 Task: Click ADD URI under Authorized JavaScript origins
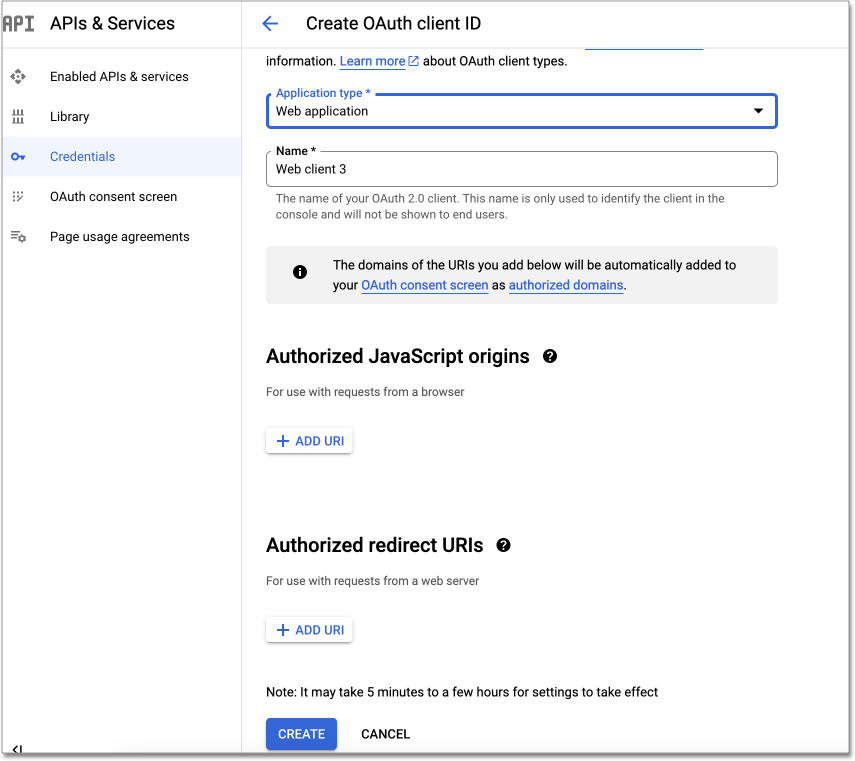click(x=309, y=440)
